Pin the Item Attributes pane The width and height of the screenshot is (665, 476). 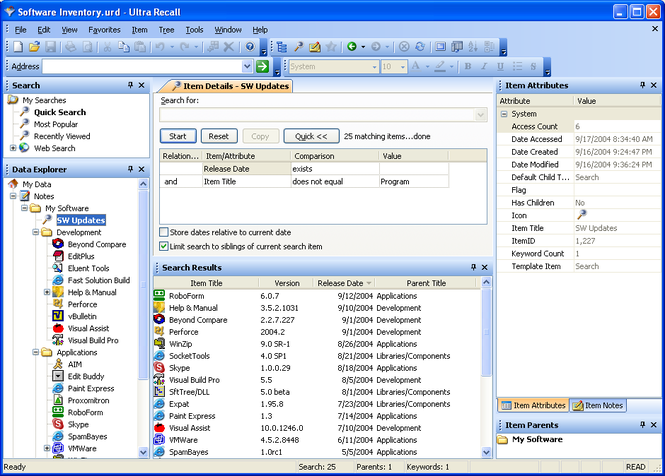click(642, 85)
